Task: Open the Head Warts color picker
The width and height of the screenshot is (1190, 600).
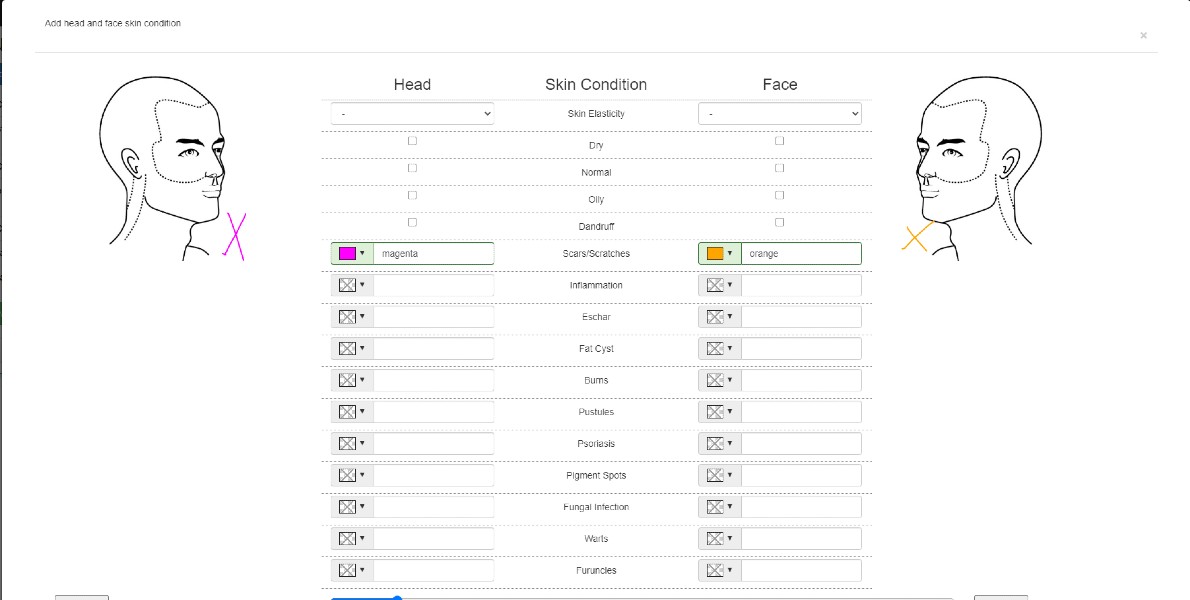Action: click(x=351, y=539)
